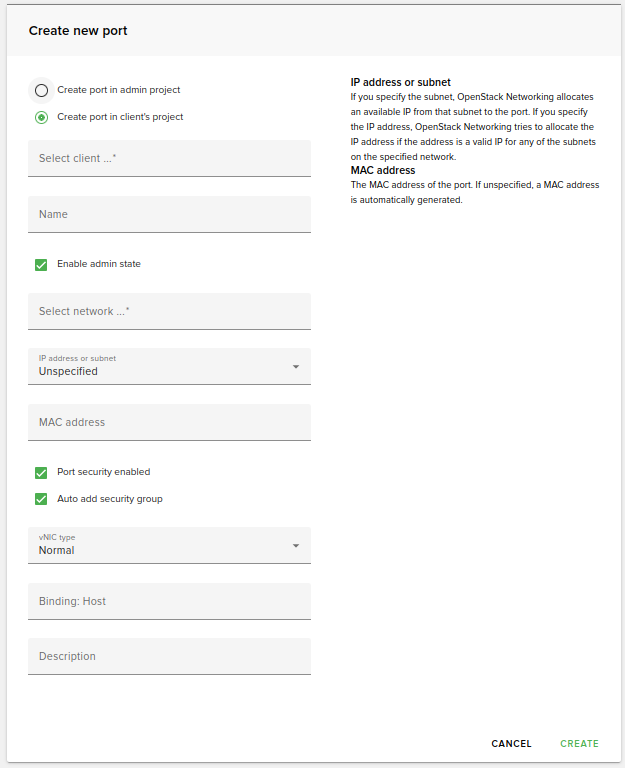Focus the MAC address input field

pyautogui.click(x=169, y=422)
